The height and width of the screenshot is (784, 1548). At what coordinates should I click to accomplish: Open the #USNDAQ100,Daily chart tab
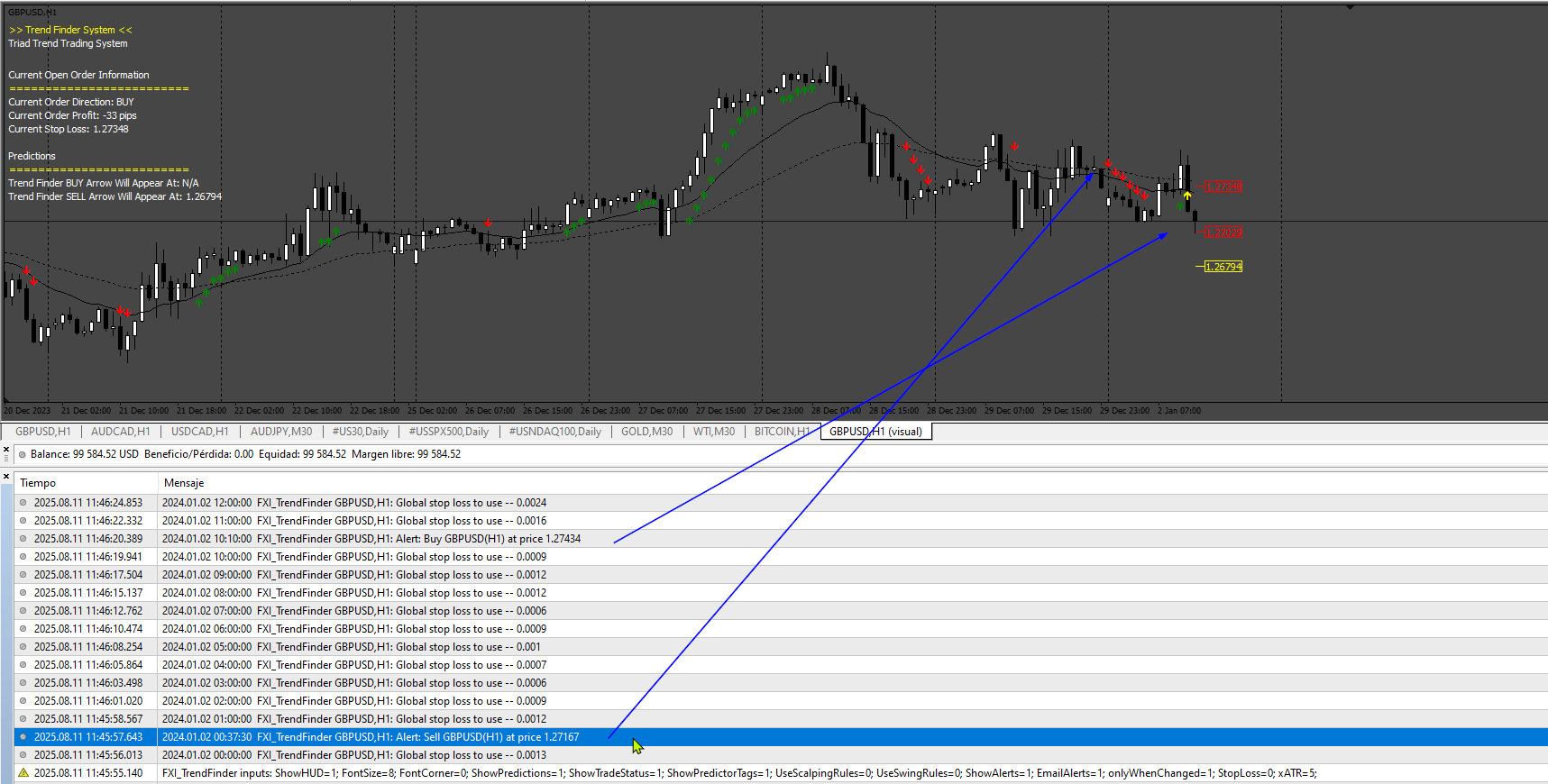tap(554, 432)
